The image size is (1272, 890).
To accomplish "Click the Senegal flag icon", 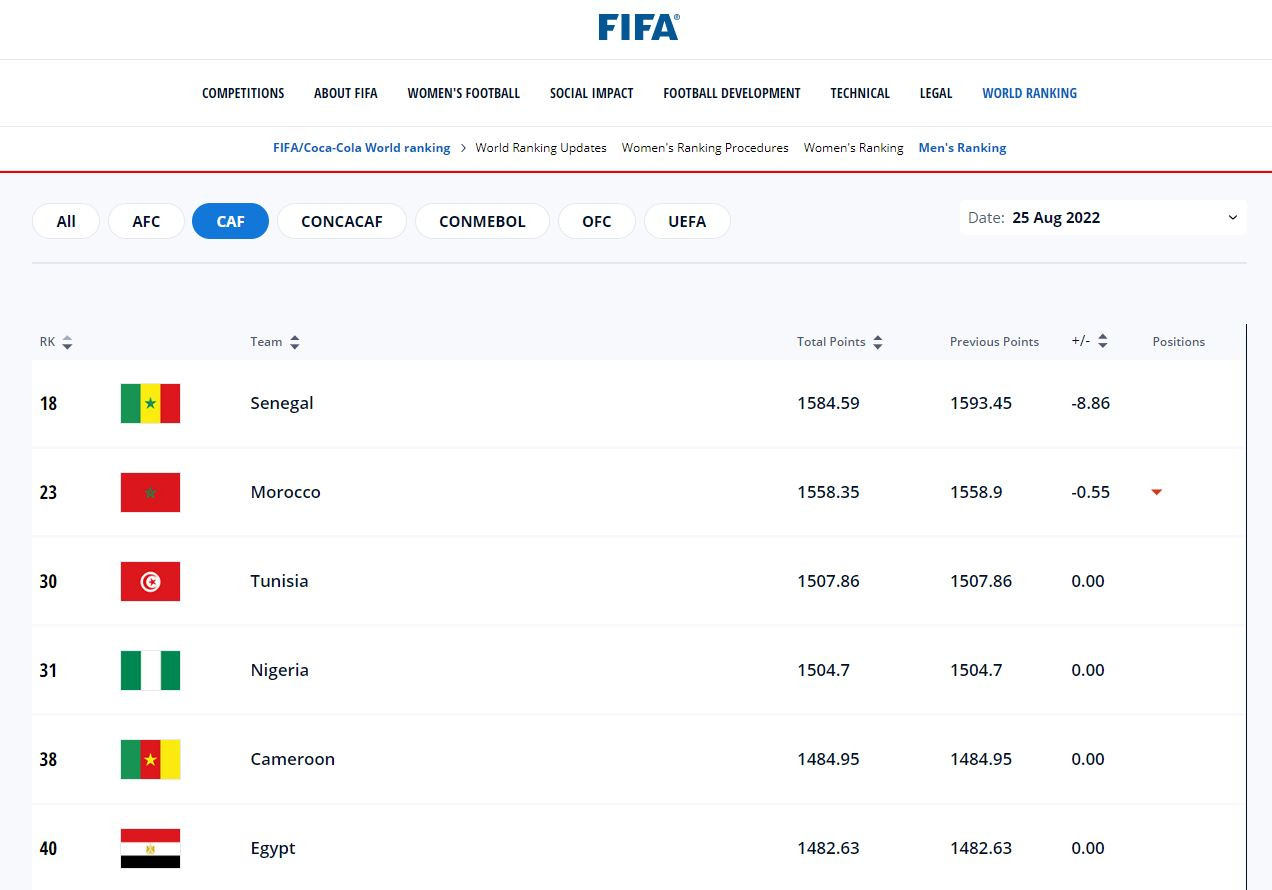I will click(x=150, y=403).
